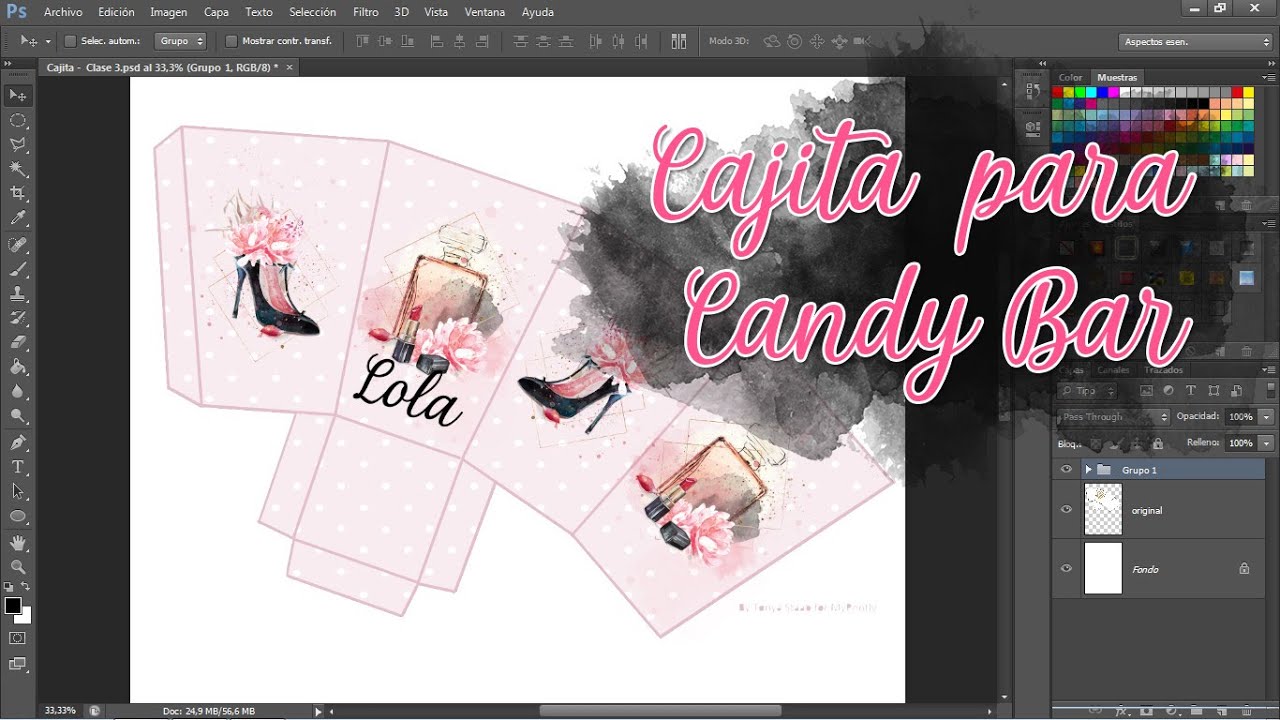1280x720 pixels.
Task: Select the Ellipse shape tool
Action: pyautogui.click(x=18, y=516)
